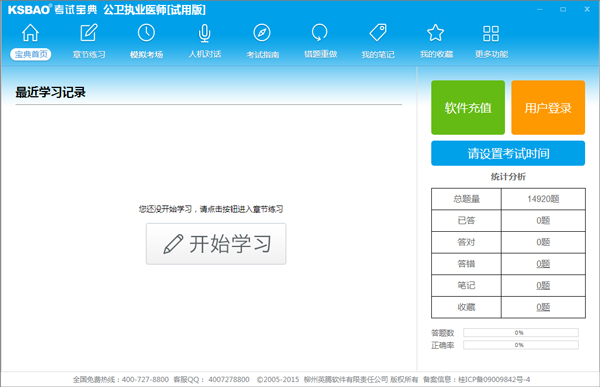Select the 章节练习 label

pyautogui.click(x=89, y=54)
